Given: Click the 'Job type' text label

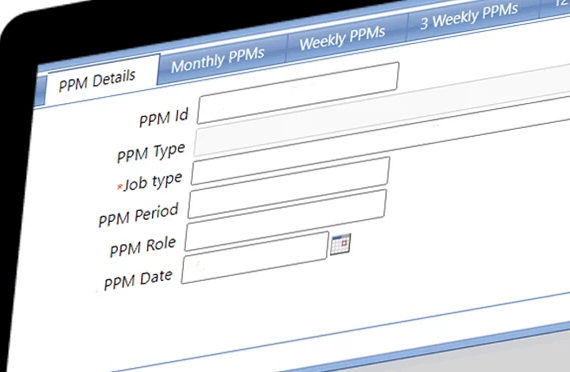Looking at the screenshot, I should [153, 182].
